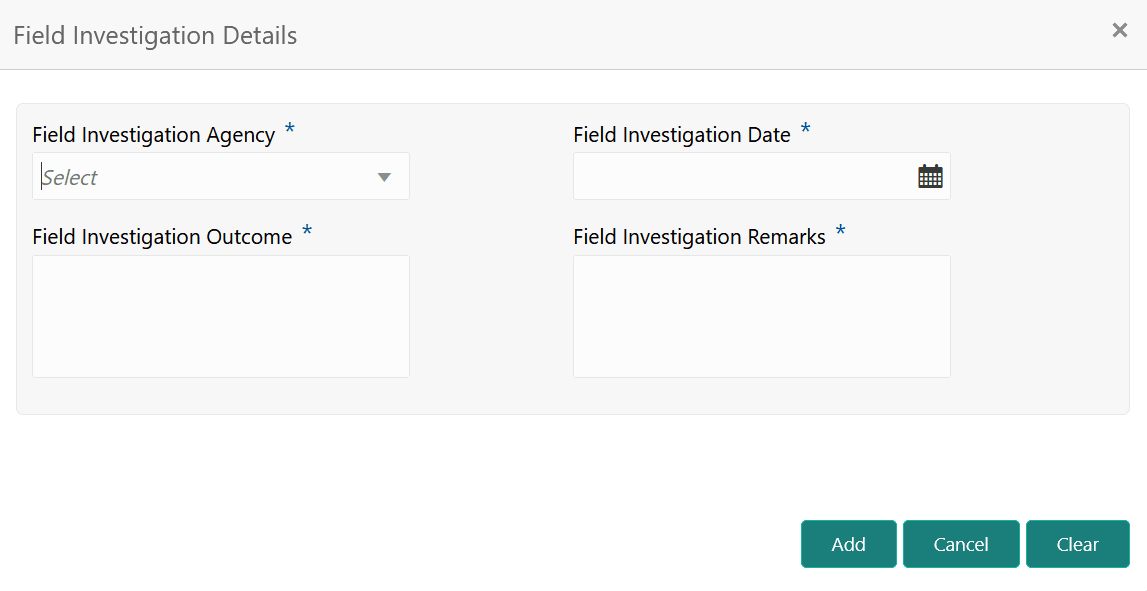Click the required asterisk beside Agency field

(289, 129)
